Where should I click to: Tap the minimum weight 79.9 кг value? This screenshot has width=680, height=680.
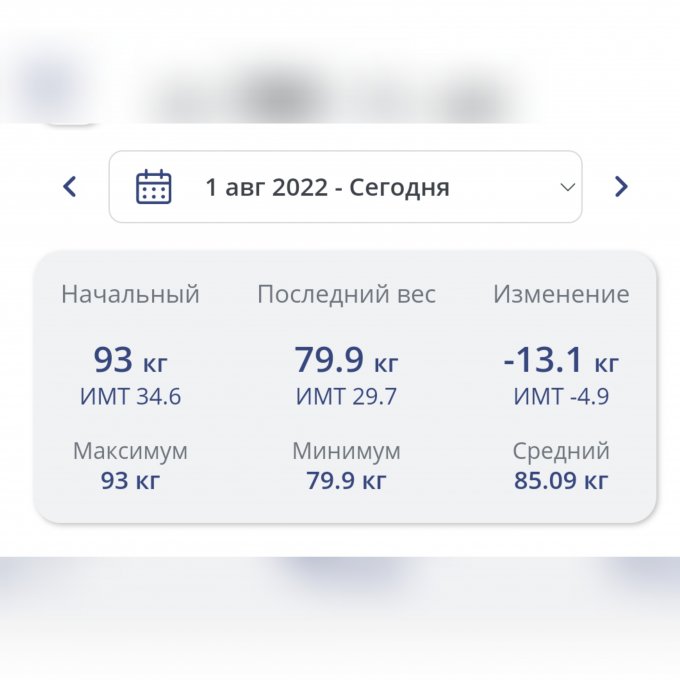coord(346,480)
